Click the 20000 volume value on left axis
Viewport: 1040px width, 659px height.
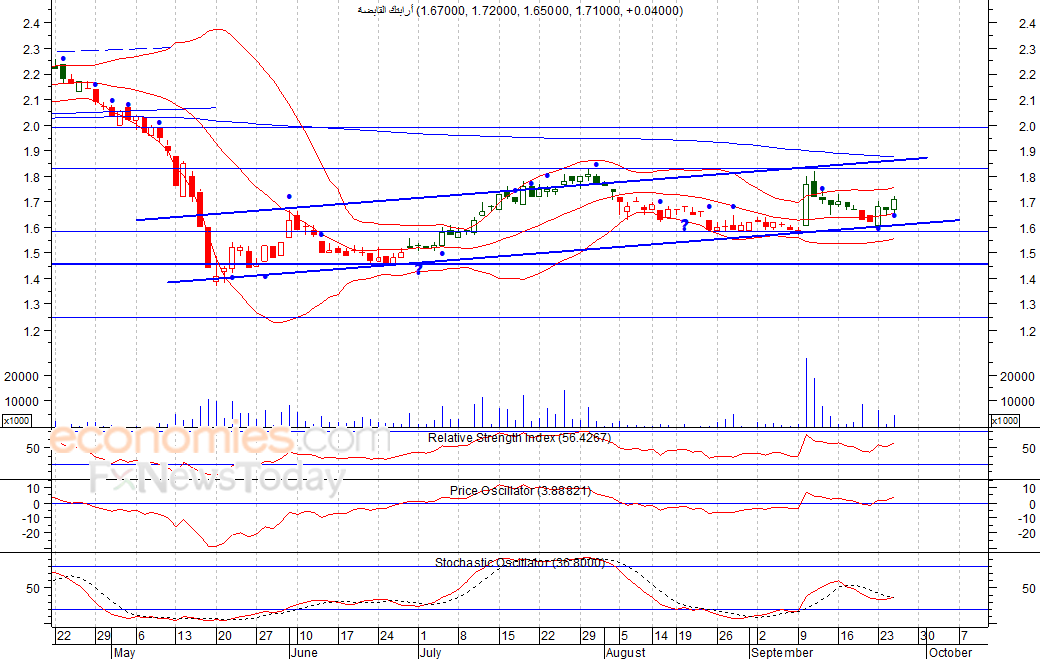pyautogui.click(x=22, y=377)
